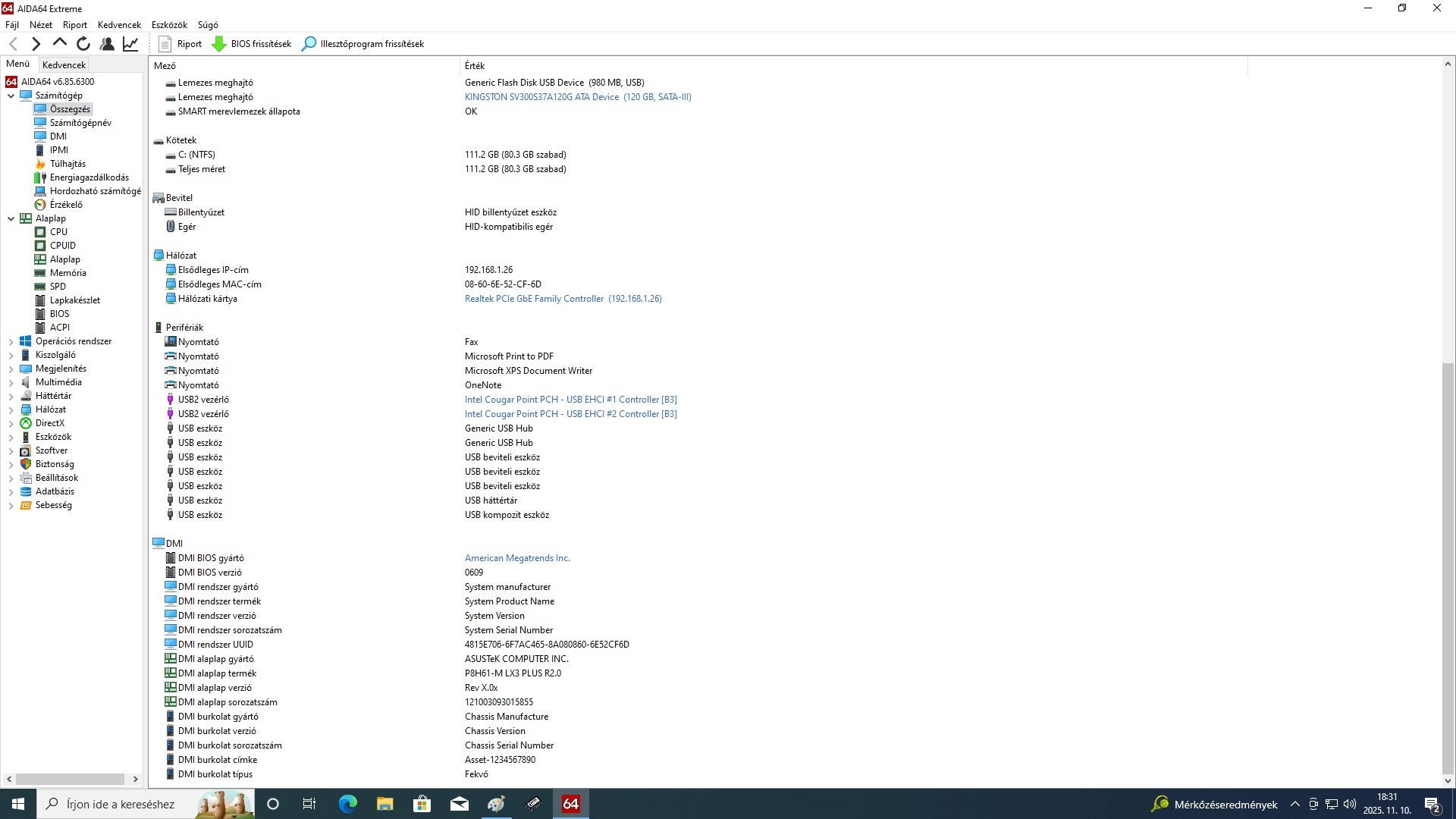Click the vertical scrollbar up arrow
Screen dimensions: 1456x819
tap(1447, 64)
